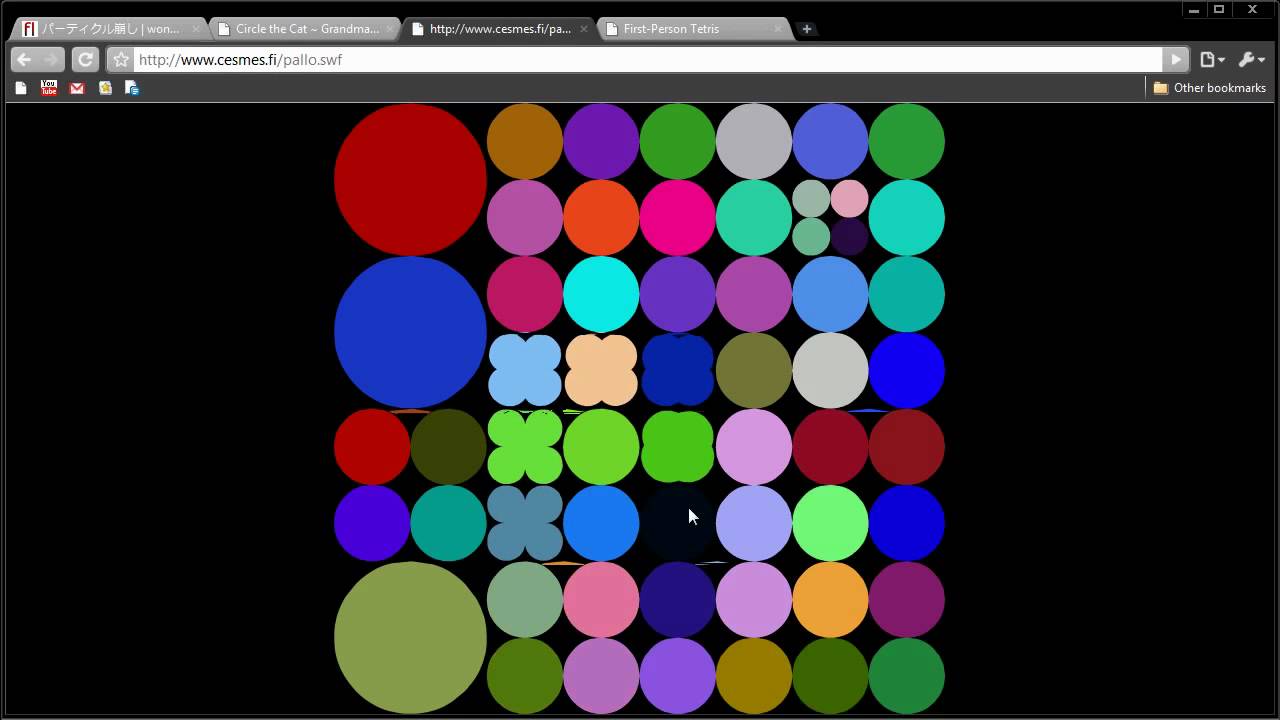Select the YouTube bookmark icon
The image size is (1280, 720).
48,88
